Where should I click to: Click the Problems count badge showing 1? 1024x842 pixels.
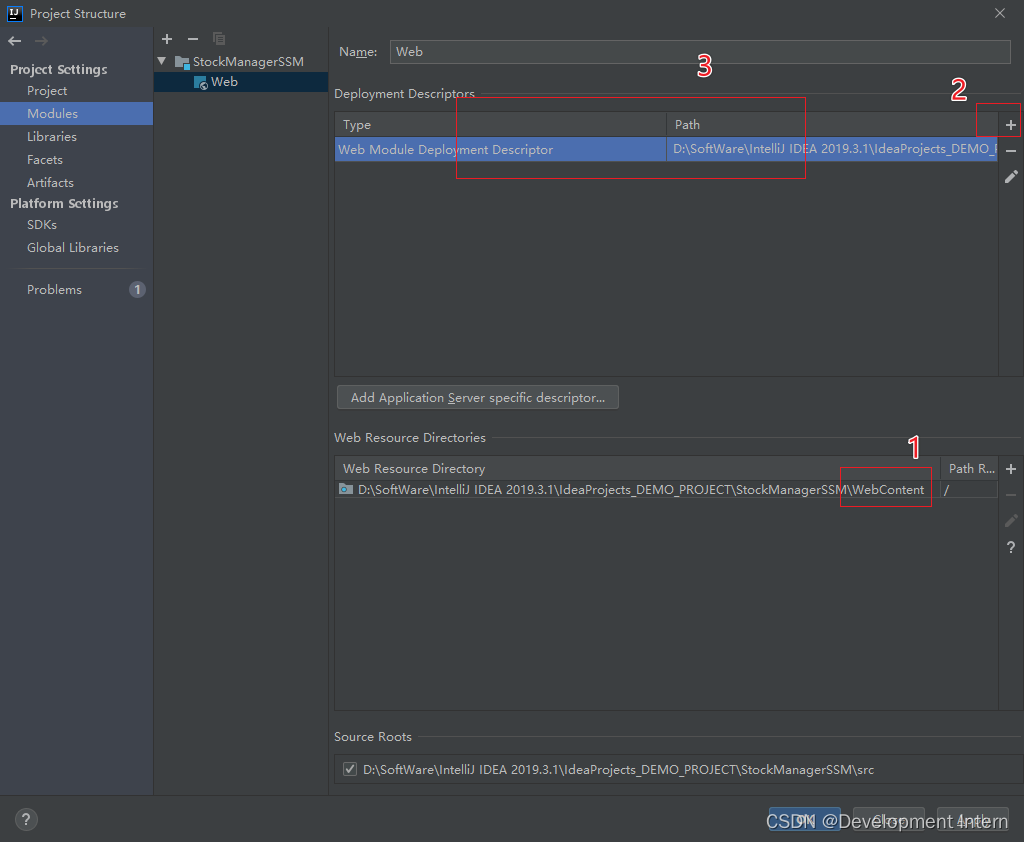coord(137,289)
